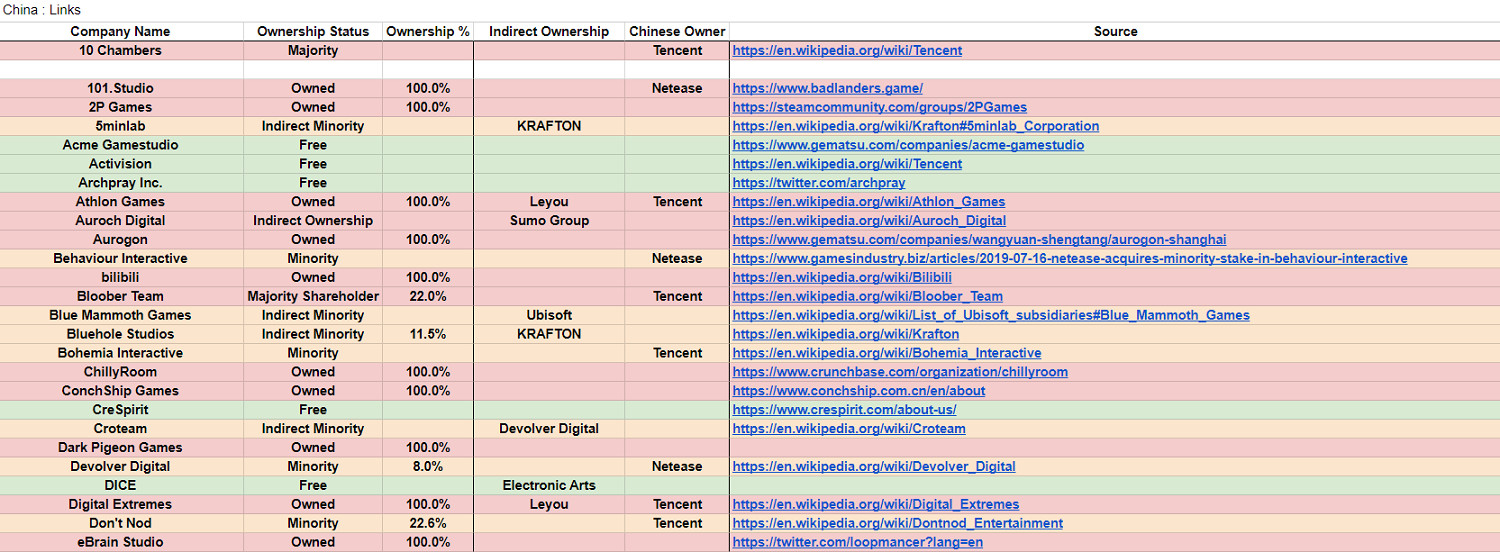Open the badlanders.game source link
The height and width of the screenshot is (552, 1500).
click(827, 88)
